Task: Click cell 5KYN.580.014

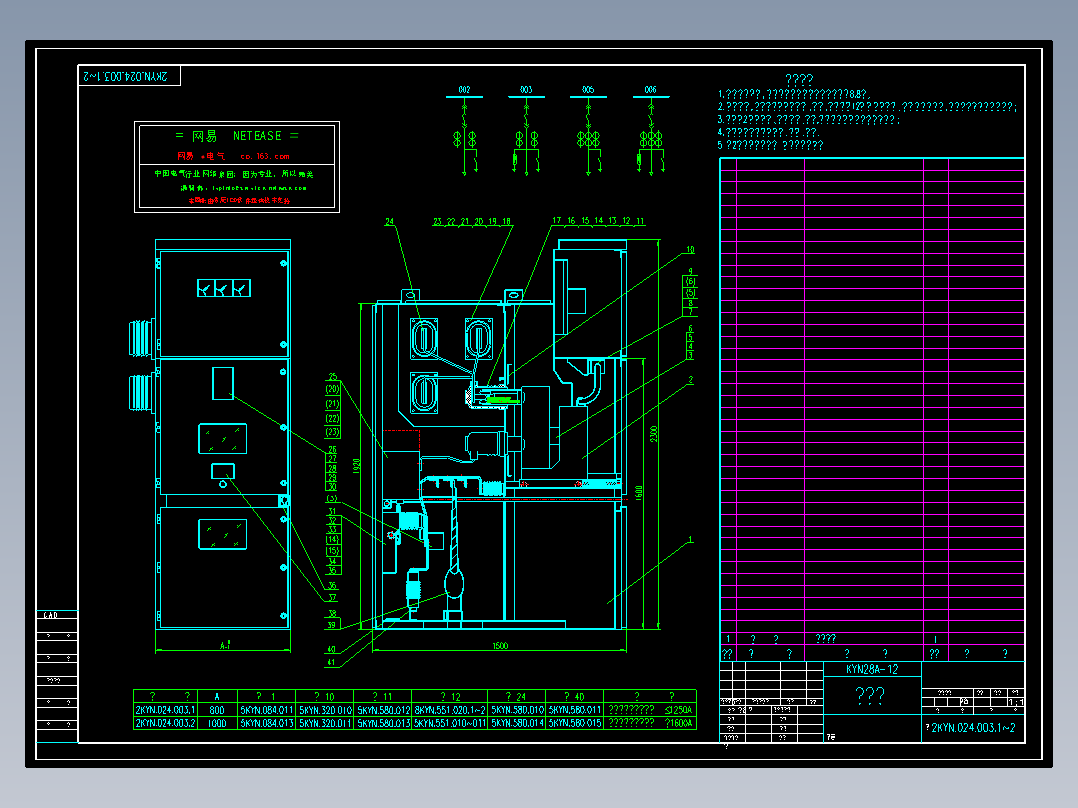Action: point(518,723)
